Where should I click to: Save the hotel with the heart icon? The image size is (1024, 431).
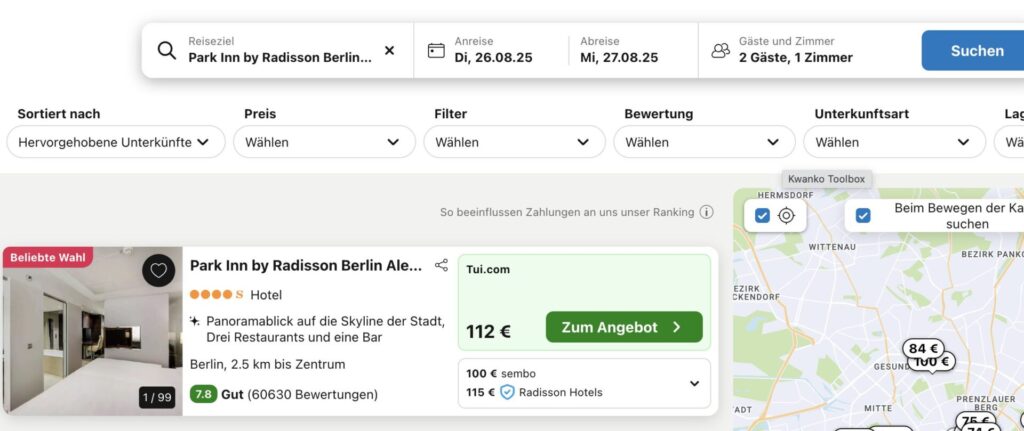(159, 270)
